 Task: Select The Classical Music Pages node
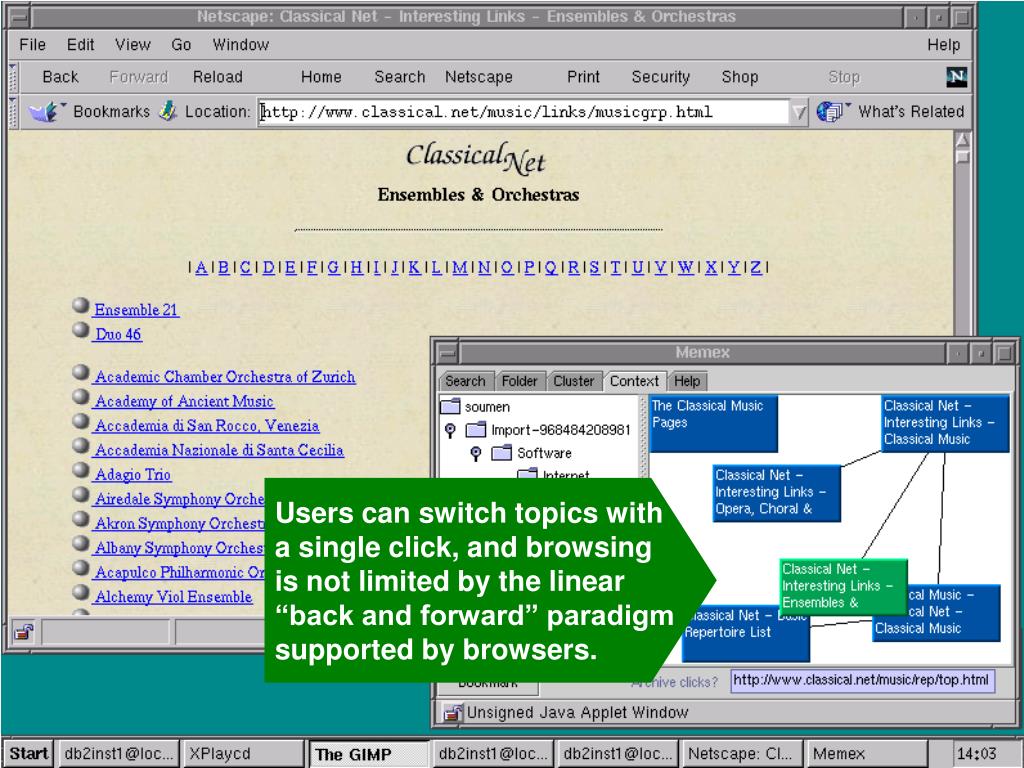point(714,423)
